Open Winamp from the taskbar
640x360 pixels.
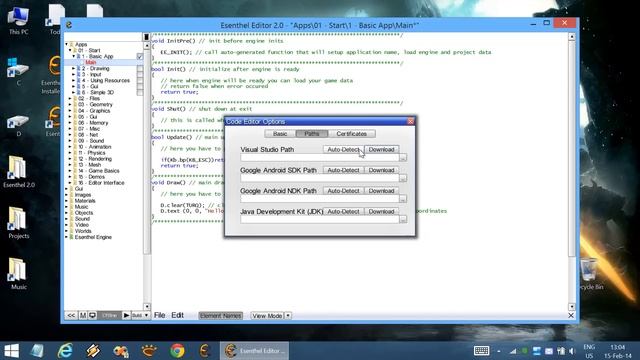93,351
